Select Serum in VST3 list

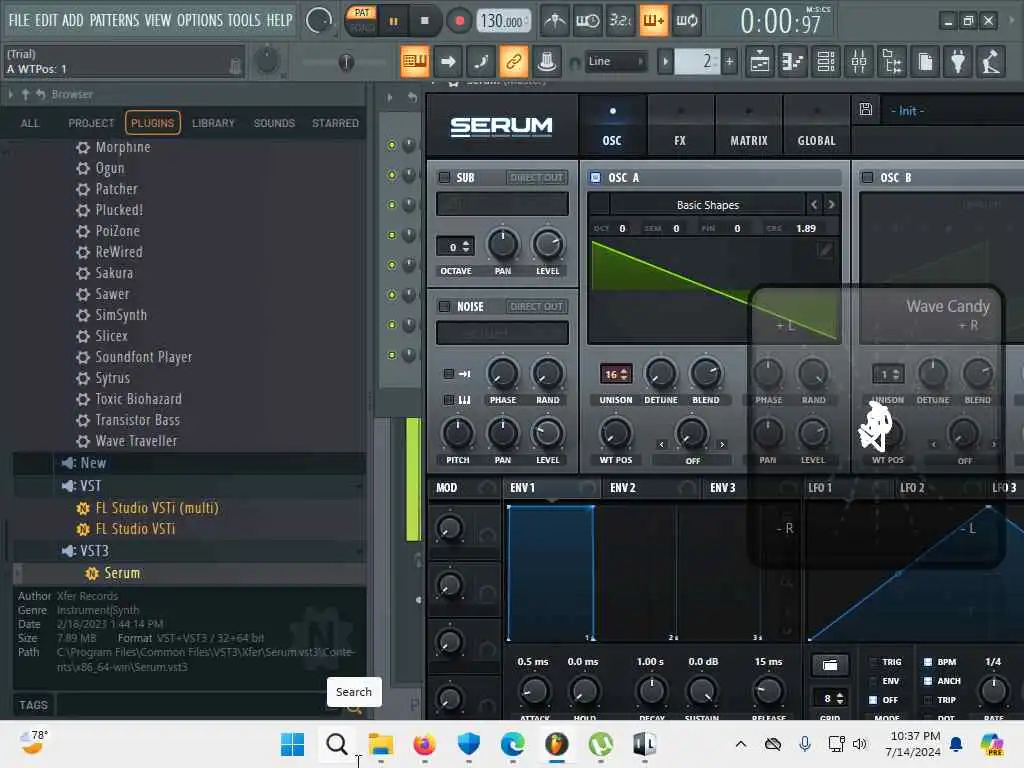point(121,573)
